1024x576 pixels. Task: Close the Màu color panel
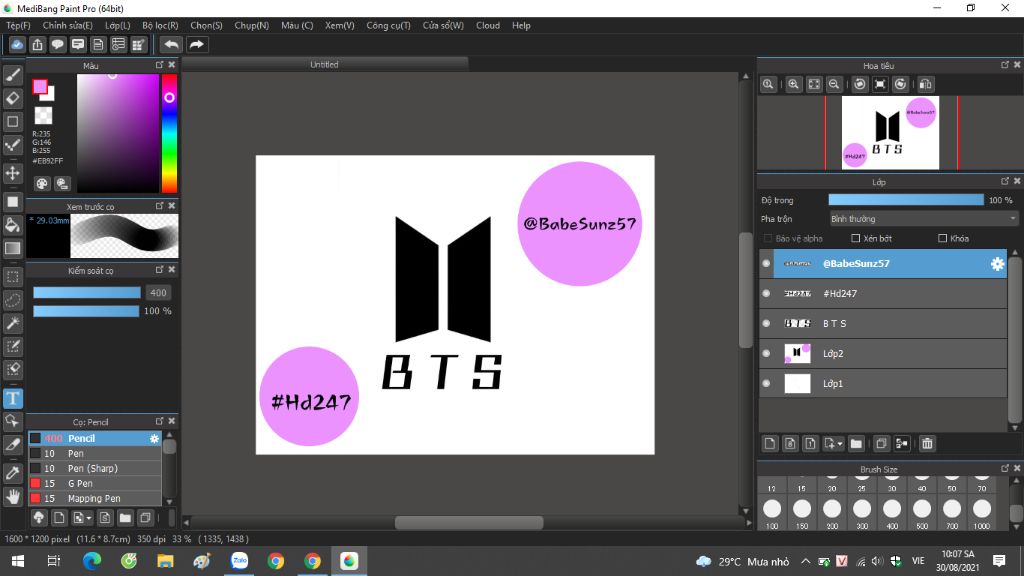point(172,65)
